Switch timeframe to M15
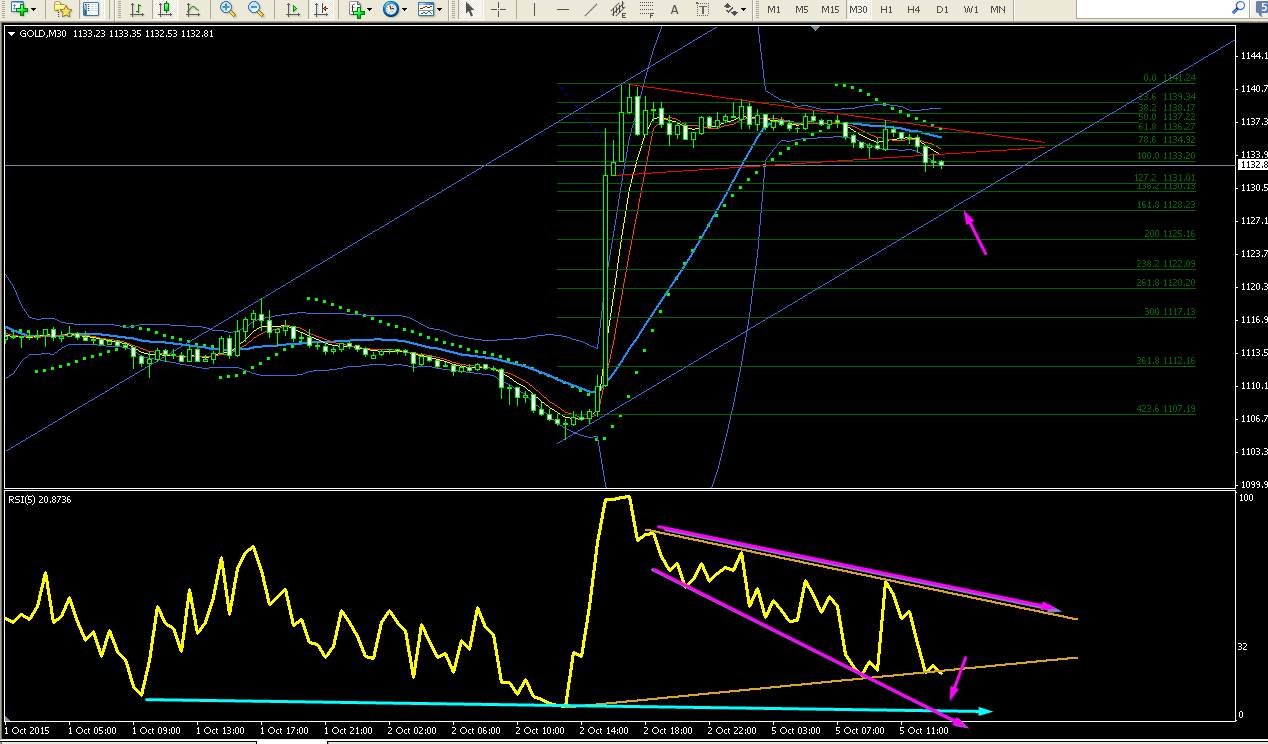1268x744 pixels. click(x=830, y=9)
